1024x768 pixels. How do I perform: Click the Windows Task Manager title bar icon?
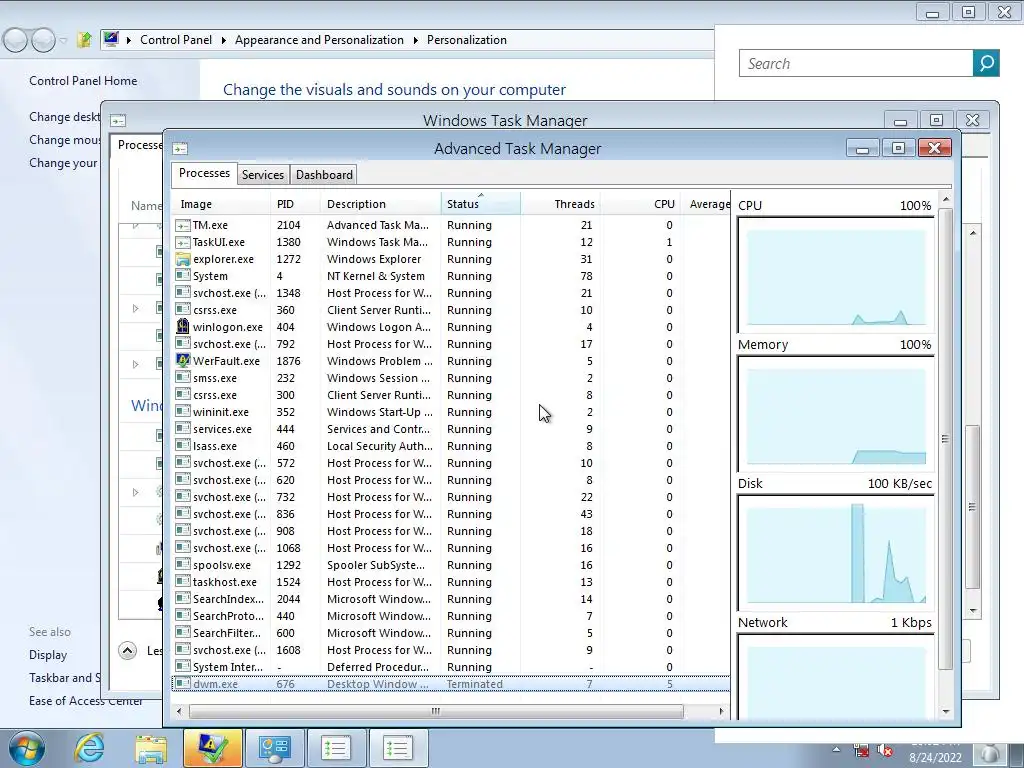[x=118, y=121]
